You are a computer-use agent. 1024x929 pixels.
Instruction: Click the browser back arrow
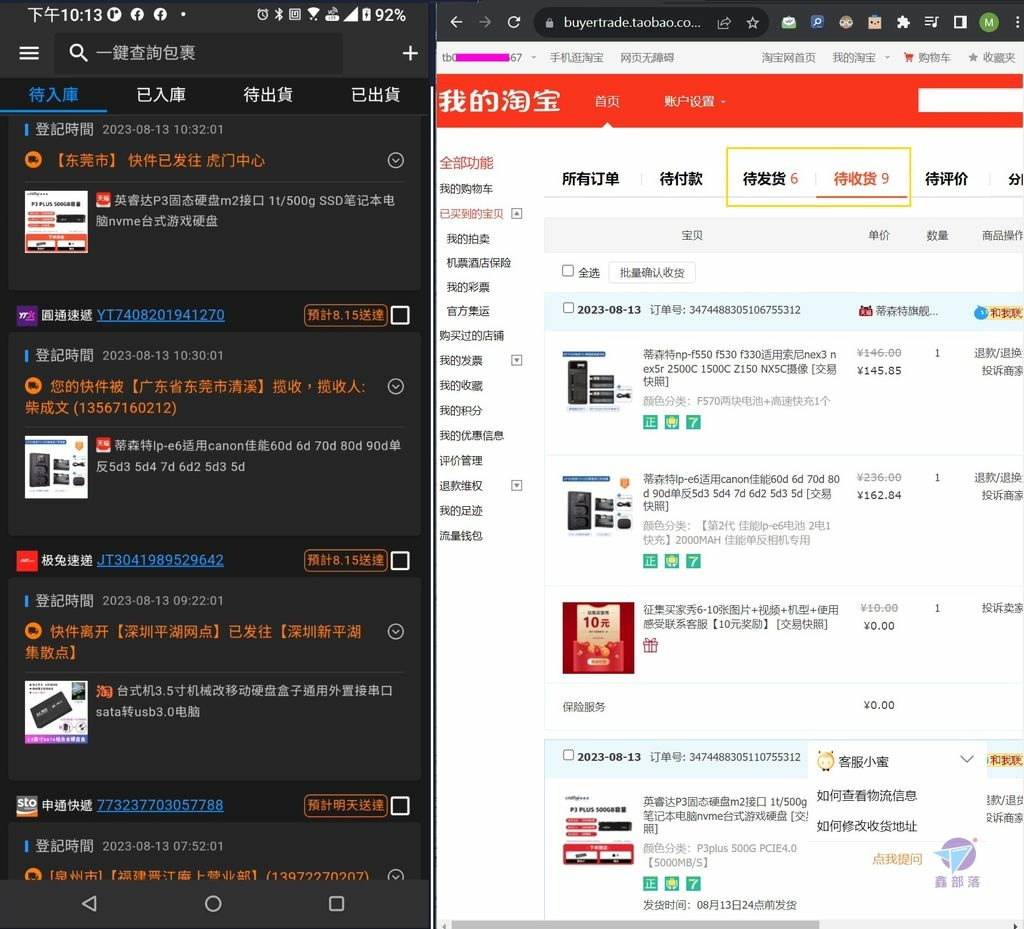[x=456, y=22]
